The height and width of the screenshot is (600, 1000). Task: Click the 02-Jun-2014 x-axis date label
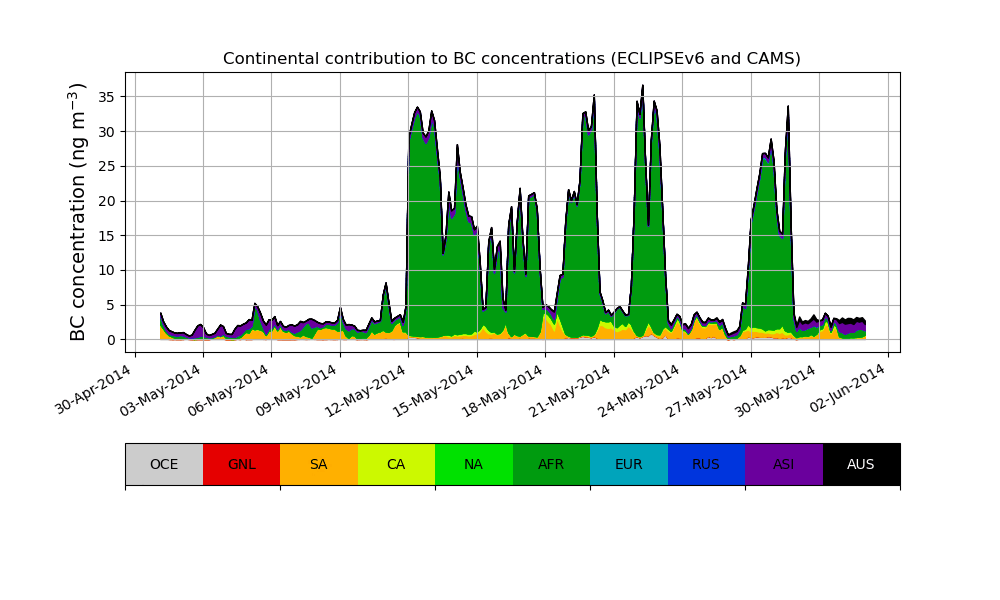click(x=849, y=388)
